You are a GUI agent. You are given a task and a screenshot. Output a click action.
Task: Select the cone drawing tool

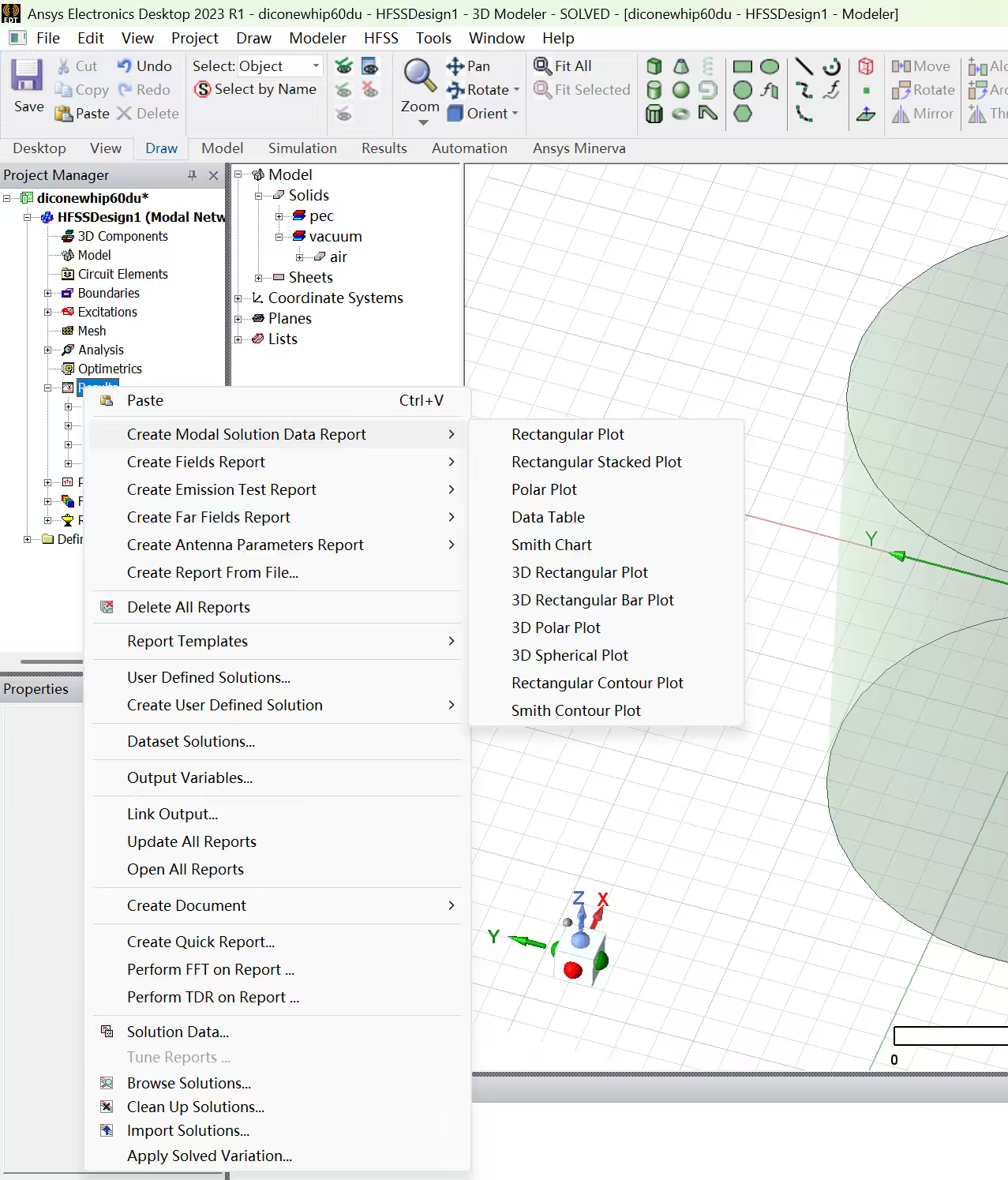coord(681,66)
